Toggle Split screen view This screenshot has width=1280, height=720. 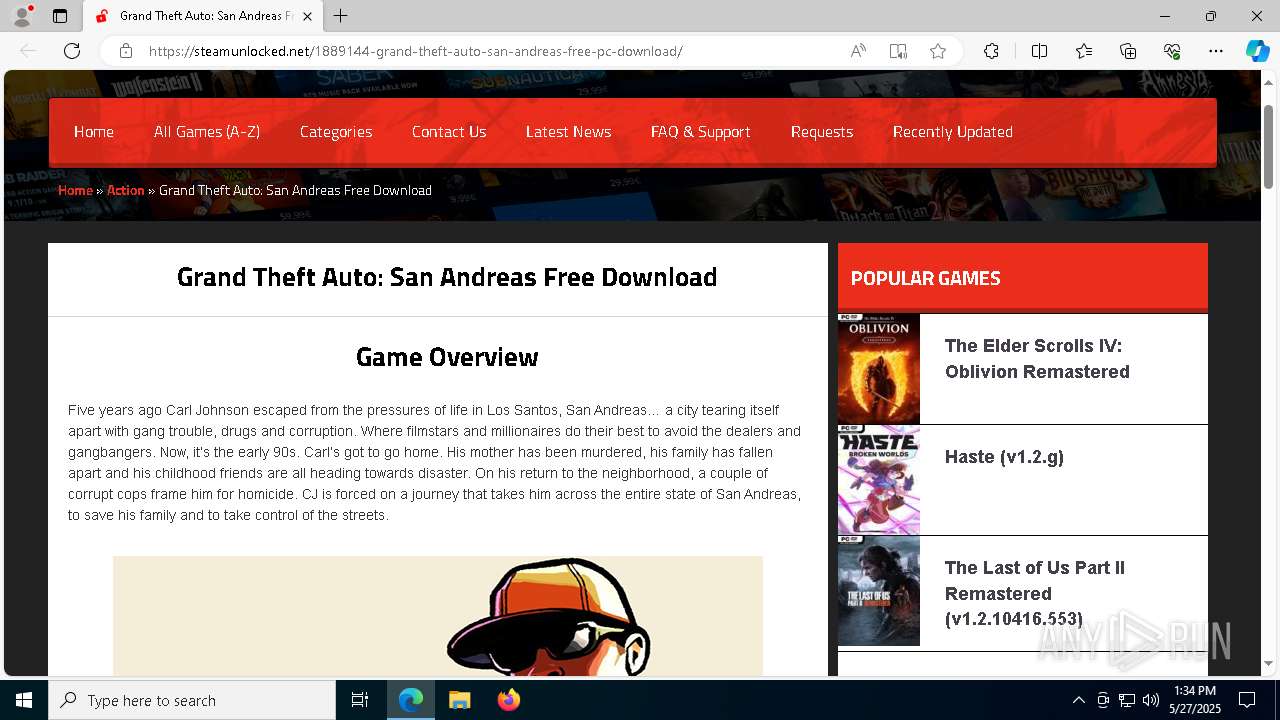(1039, 51)
